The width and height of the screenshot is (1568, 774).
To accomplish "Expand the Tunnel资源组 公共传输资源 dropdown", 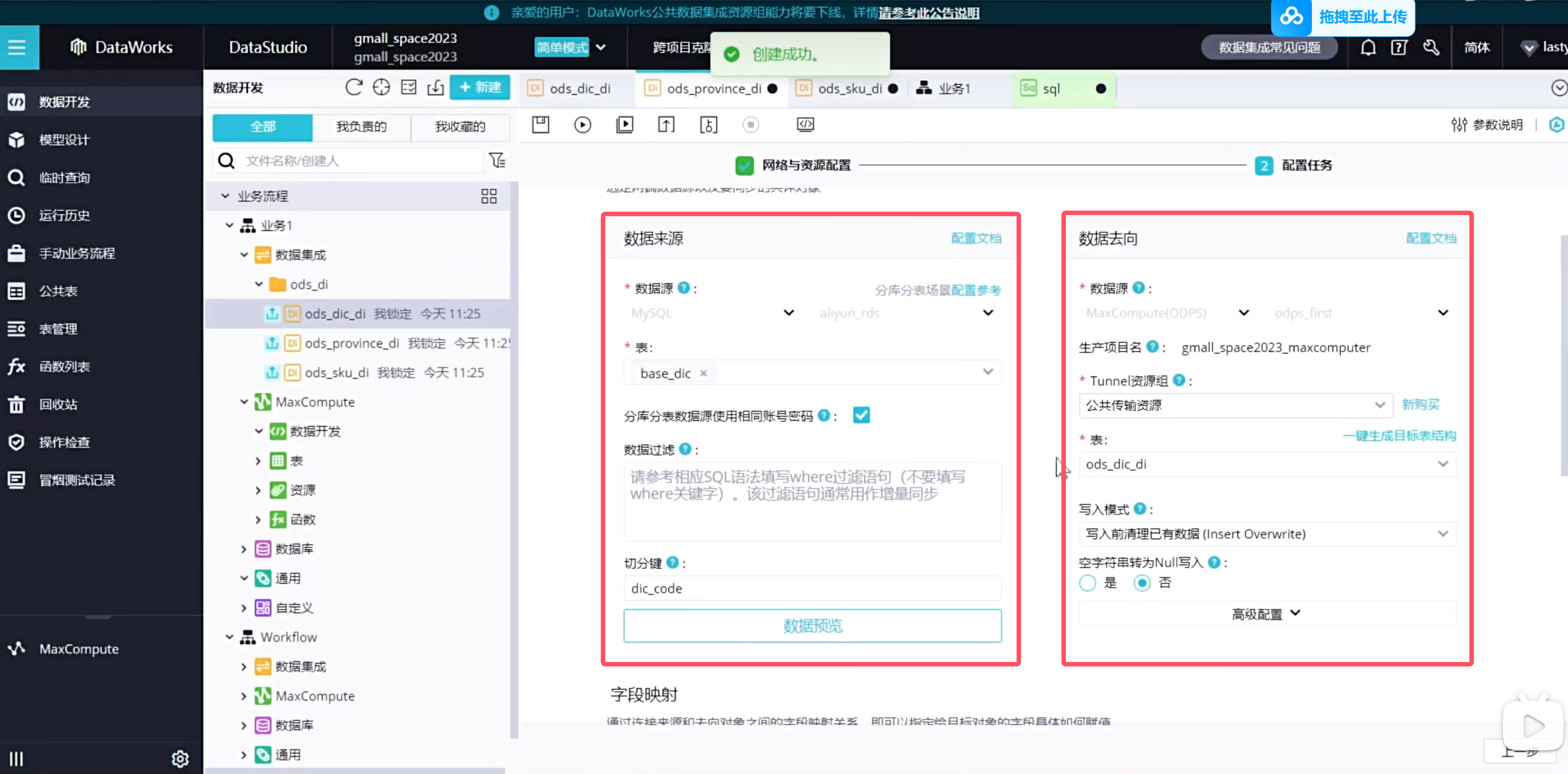I will [x=1235, y=405].
